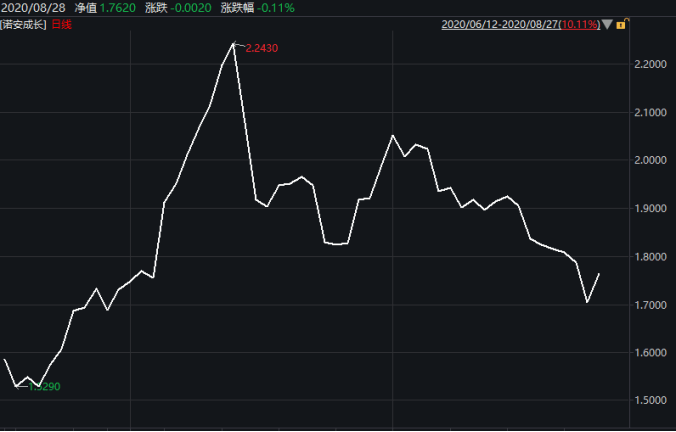This screenshot has height=432, width=676.
Task: Click the green low value marker
Action: [42, 386]
